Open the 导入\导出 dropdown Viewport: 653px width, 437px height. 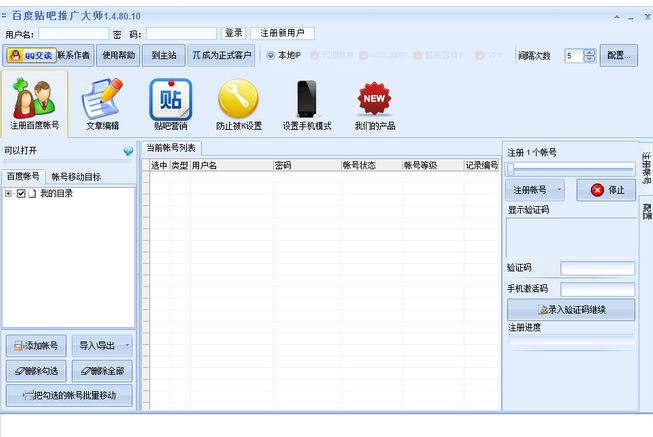[102, 345]
